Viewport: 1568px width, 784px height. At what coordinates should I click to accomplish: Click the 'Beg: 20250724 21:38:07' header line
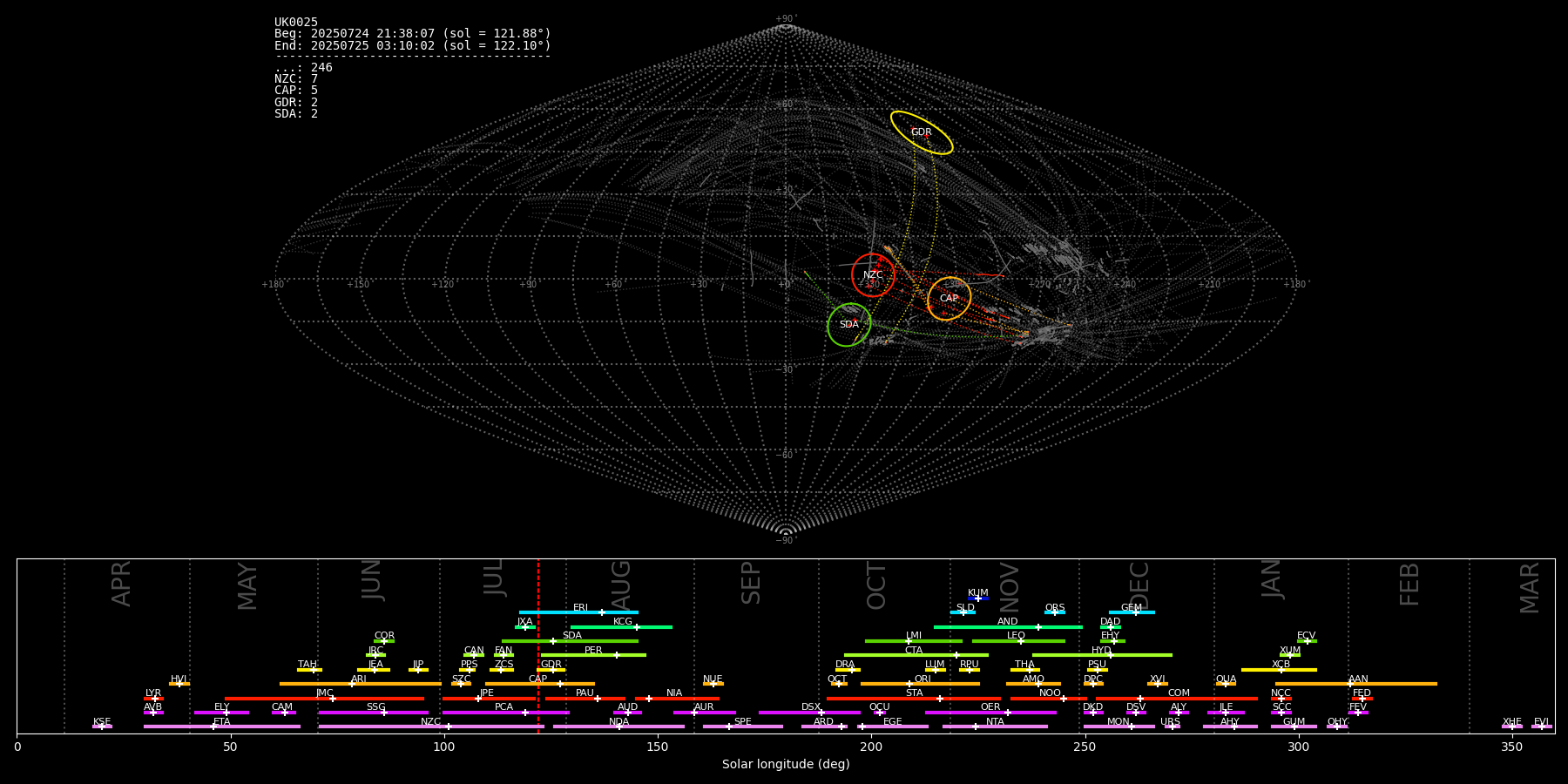coord(413,34)
